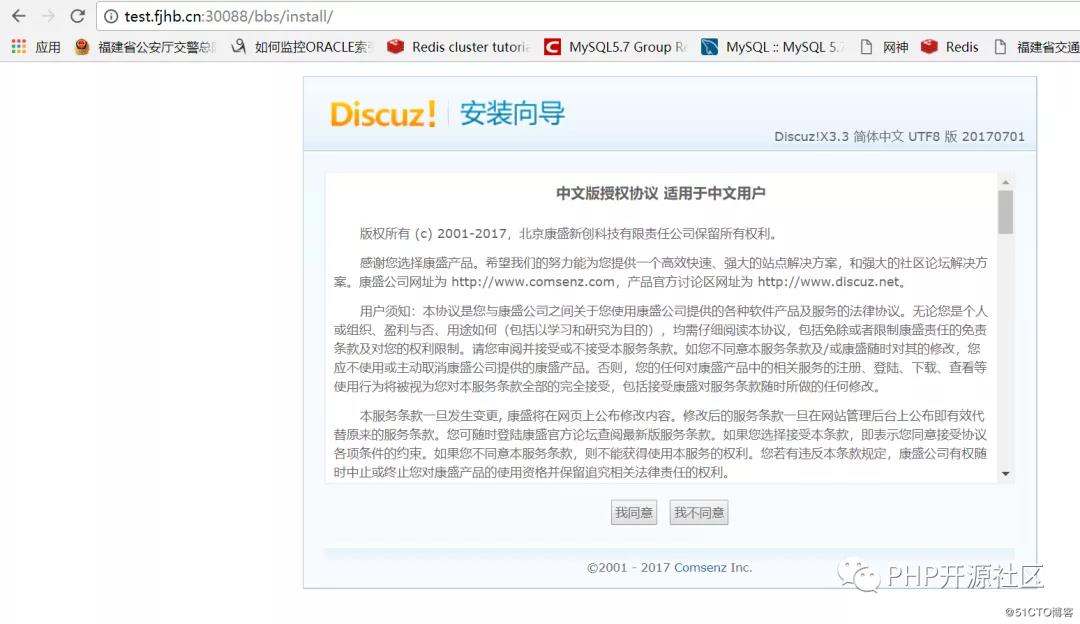
Task: Open the Redis bookmark with the red cube icon
Action: [x=950, y=47]
